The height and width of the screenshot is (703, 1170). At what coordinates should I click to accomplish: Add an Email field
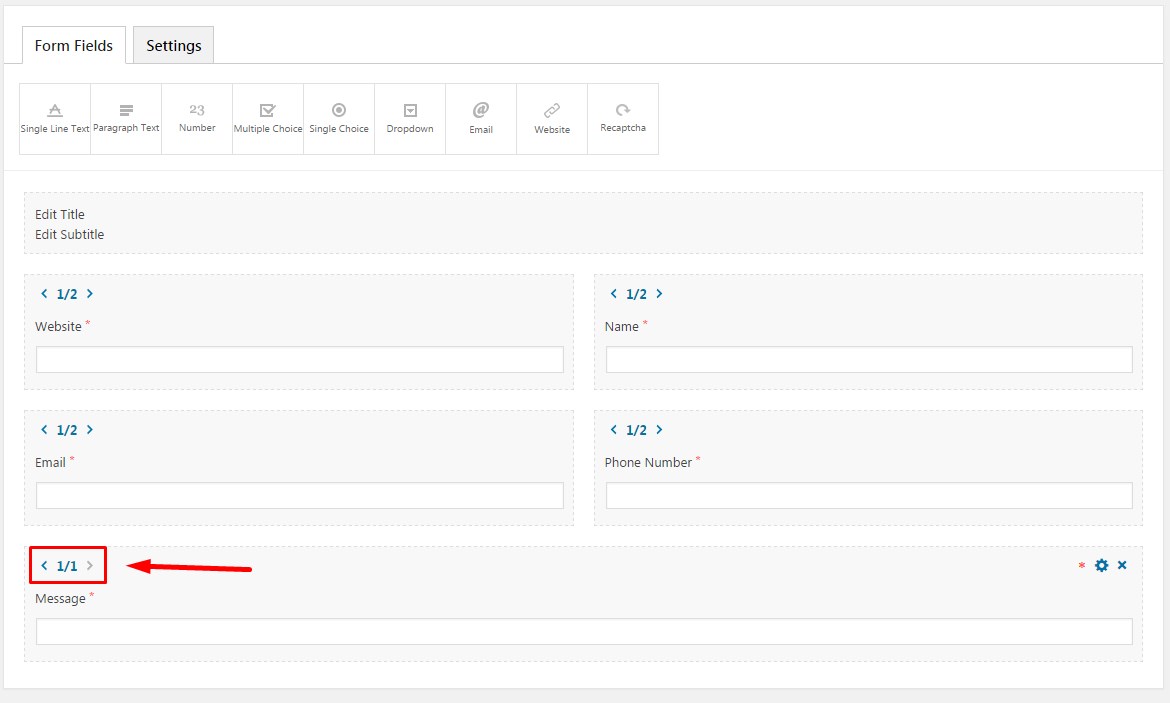tap(481, 119)
